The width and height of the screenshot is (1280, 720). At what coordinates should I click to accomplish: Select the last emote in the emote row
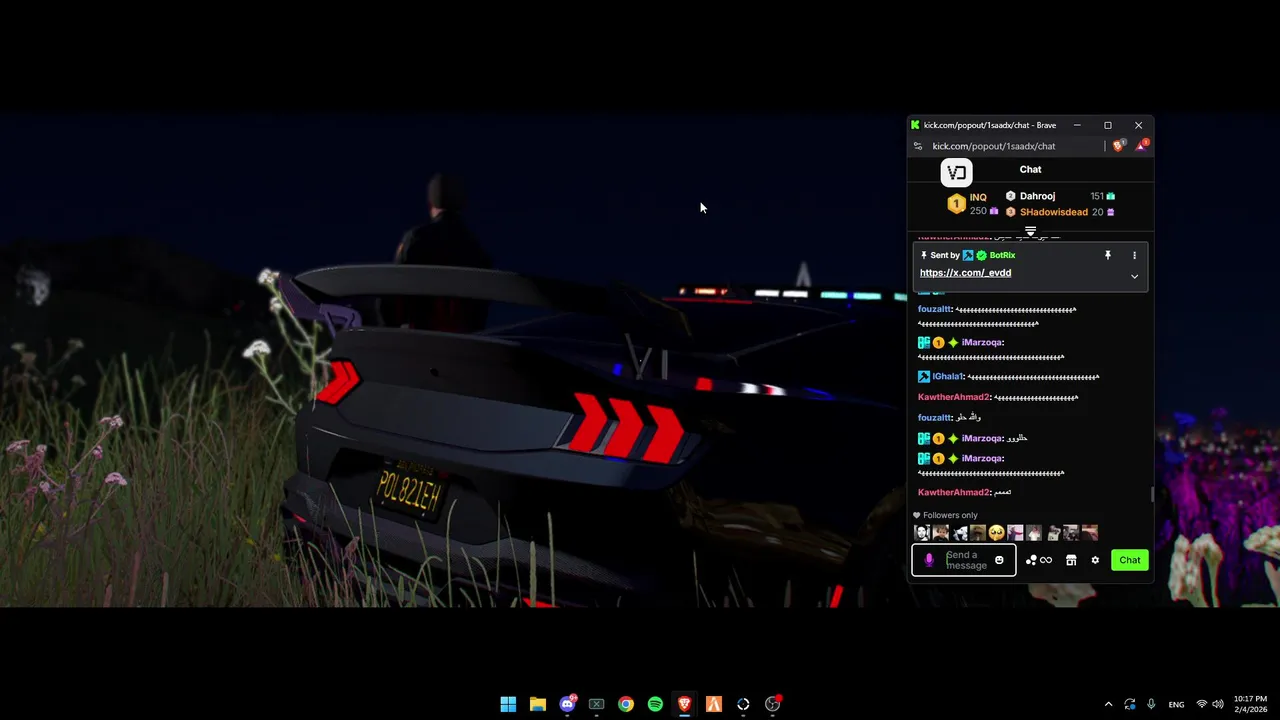1089,533
